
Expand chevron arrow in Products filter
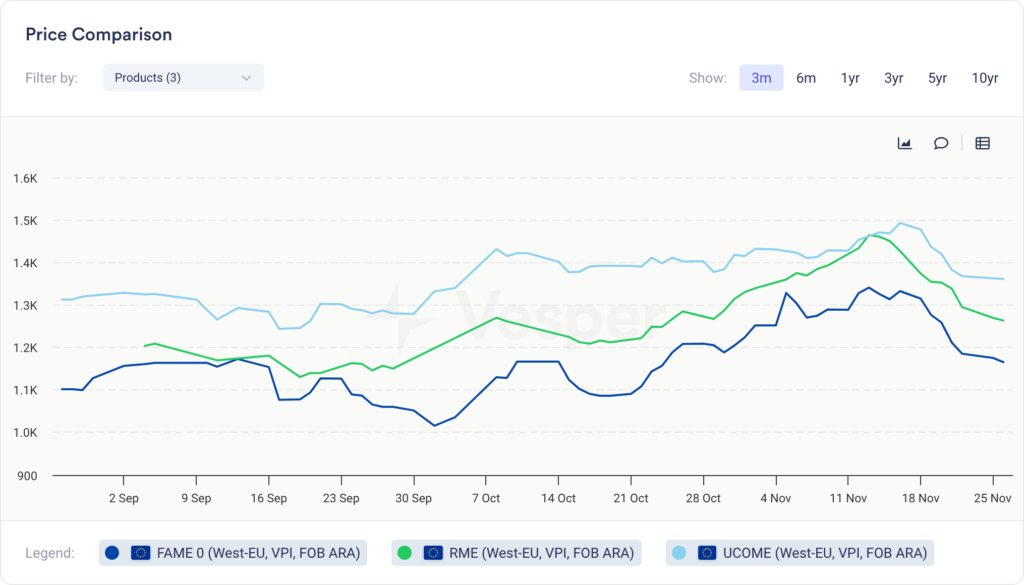[x=246, y=78]
